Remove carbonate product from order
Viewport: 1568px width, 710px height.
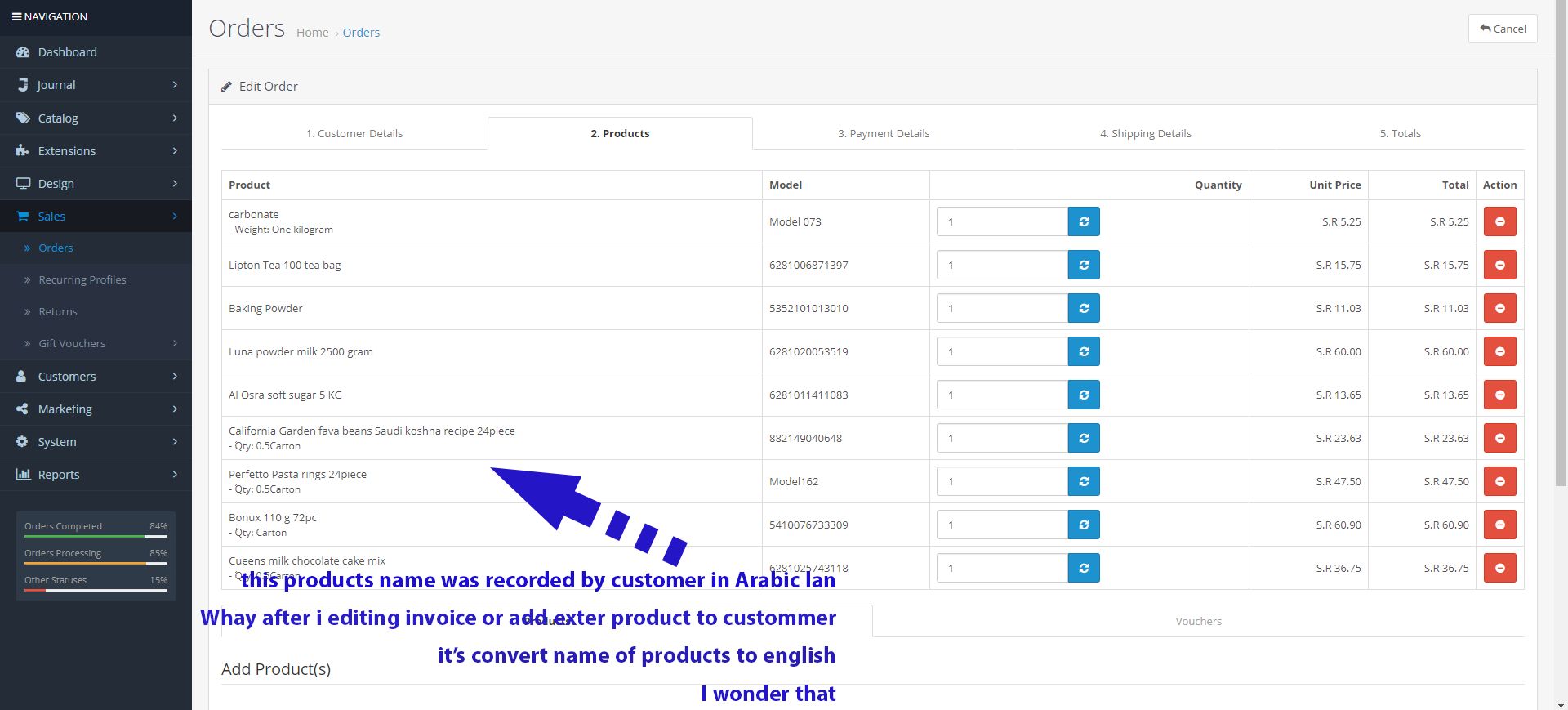tap(1499, 221)
